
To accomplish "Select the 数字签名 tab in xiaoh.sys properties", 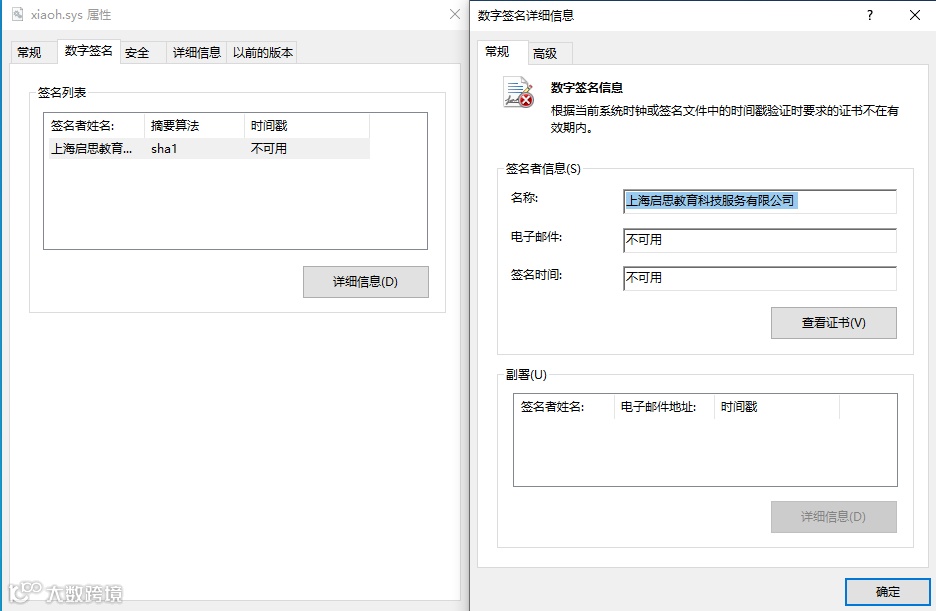I will coord(88,51).
